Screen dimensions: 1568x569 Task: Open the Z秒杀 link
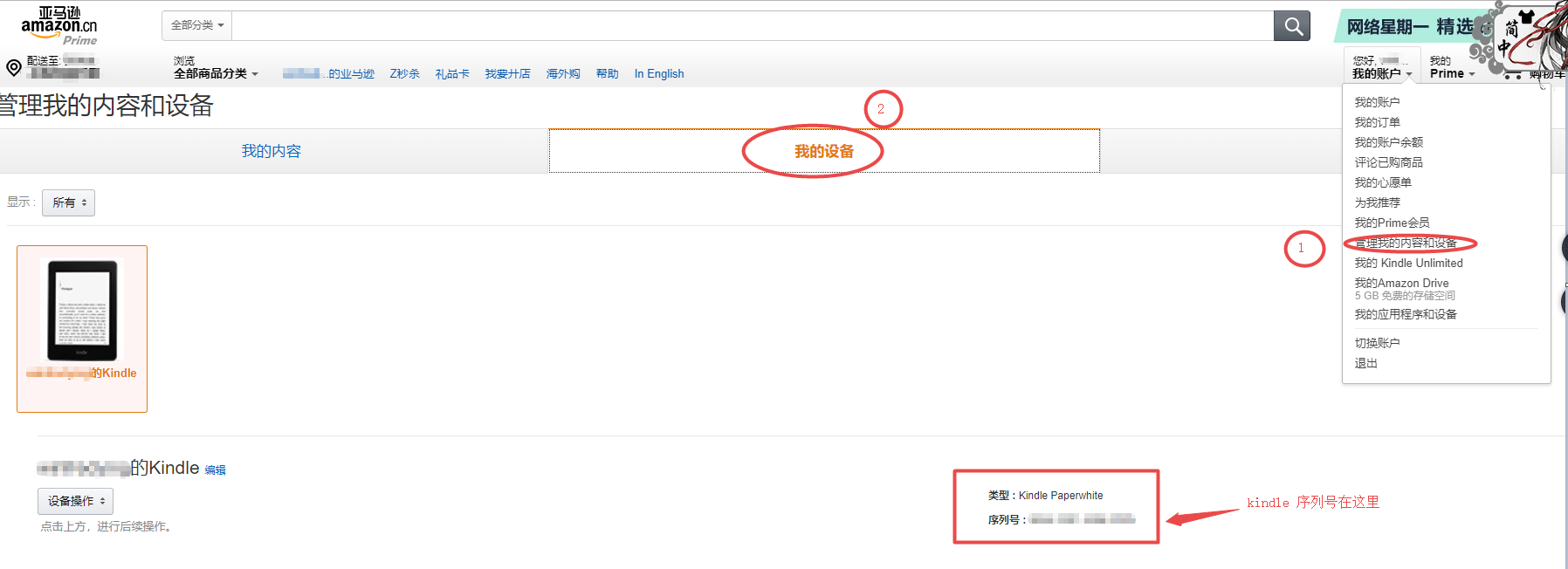point(405,74)
